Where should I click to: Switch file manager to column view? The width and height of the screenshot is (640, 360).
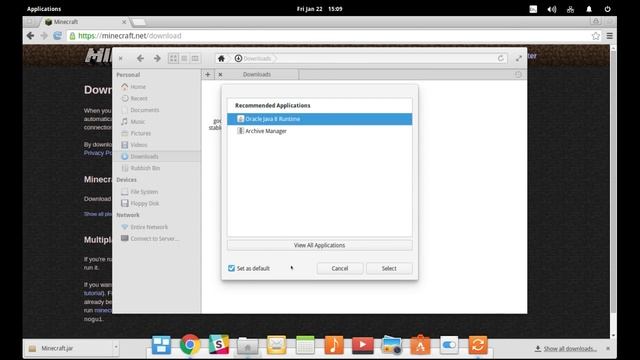click(x=195, y=58)
